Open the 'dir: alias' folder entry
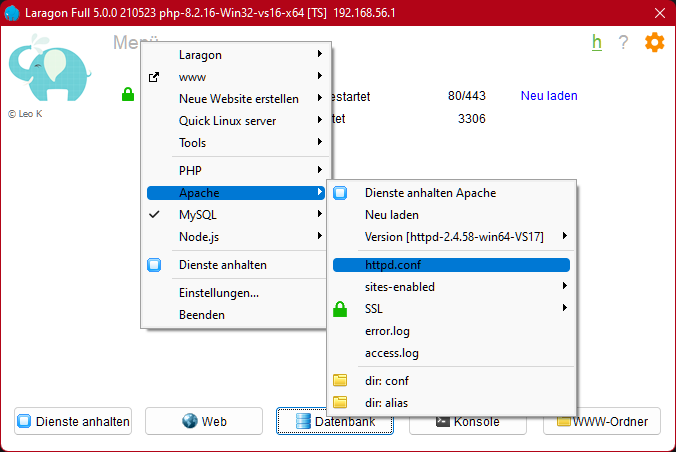The width and height of the screenshot is (676, 452). [387, 403]
